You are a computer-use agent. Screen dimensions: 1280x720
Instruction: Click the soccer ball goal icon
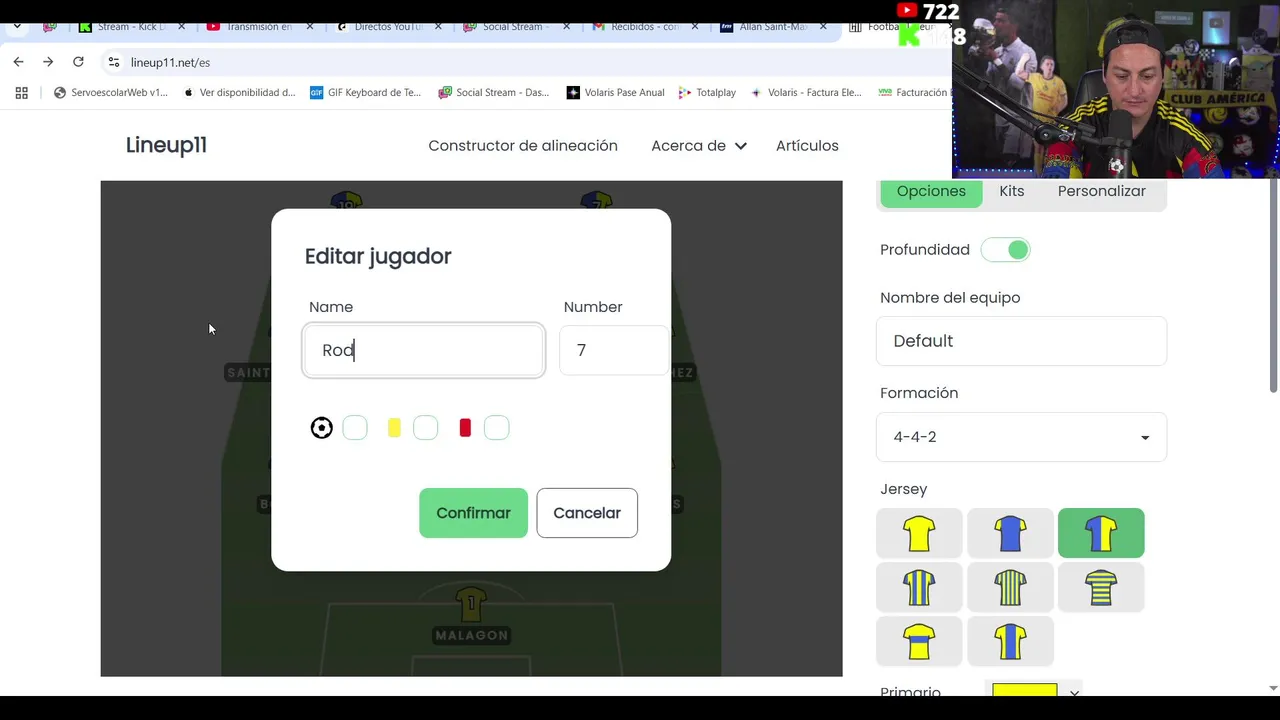click(x=321, y=428)
